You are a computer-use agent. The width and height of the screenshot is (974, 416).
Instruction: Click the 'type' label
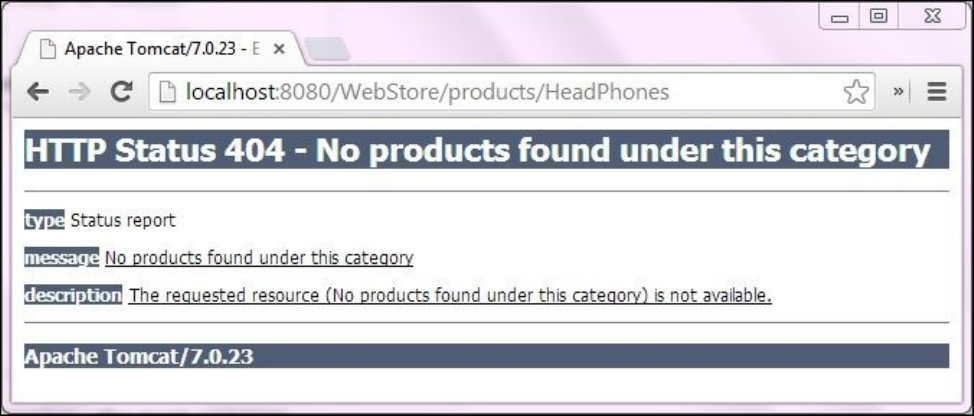coord(44,220)
